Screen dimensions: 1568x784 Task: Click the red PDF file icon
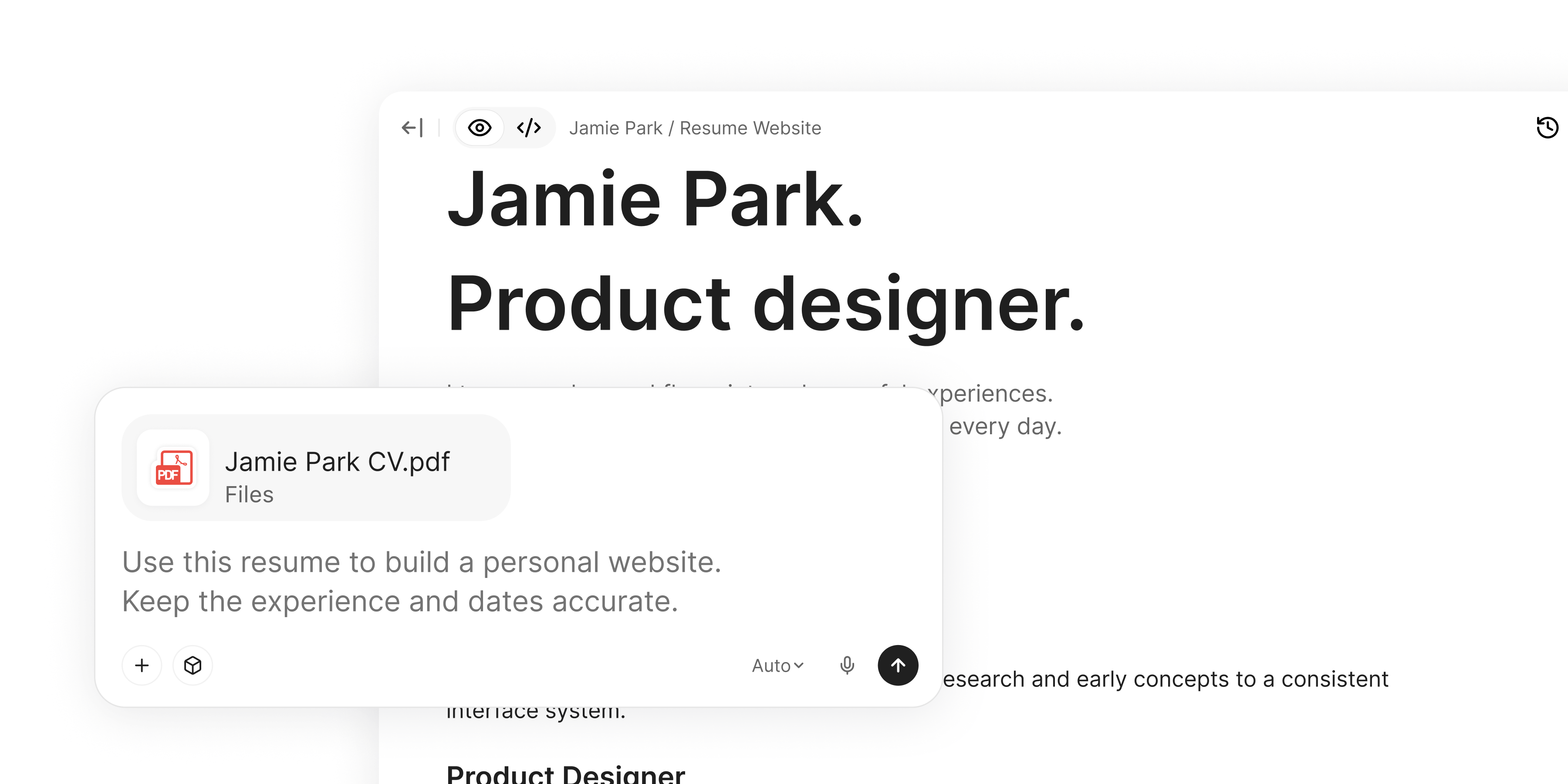pos(173,467)
